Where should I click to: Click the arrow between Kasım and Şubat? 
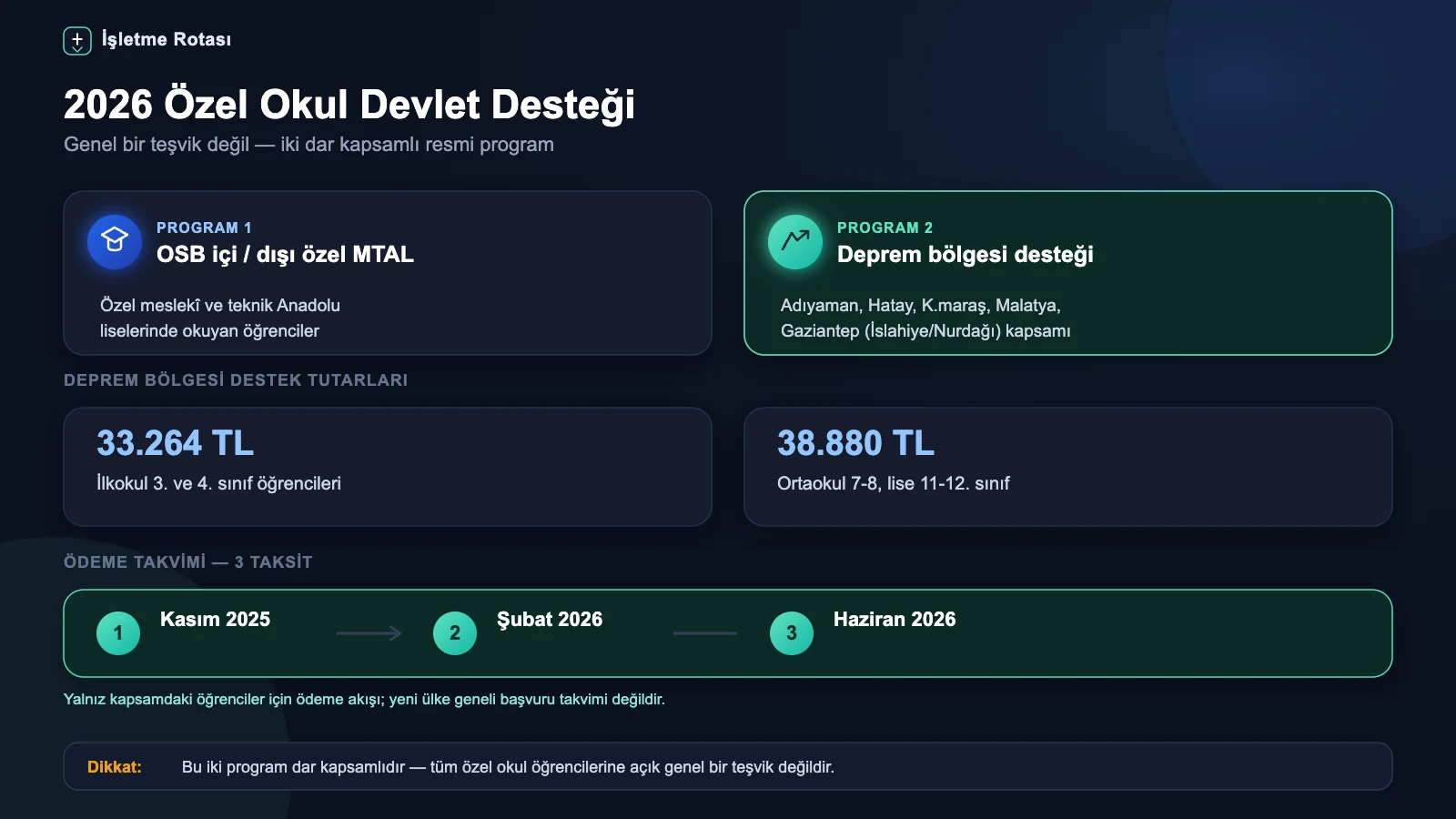coord(369,633)
